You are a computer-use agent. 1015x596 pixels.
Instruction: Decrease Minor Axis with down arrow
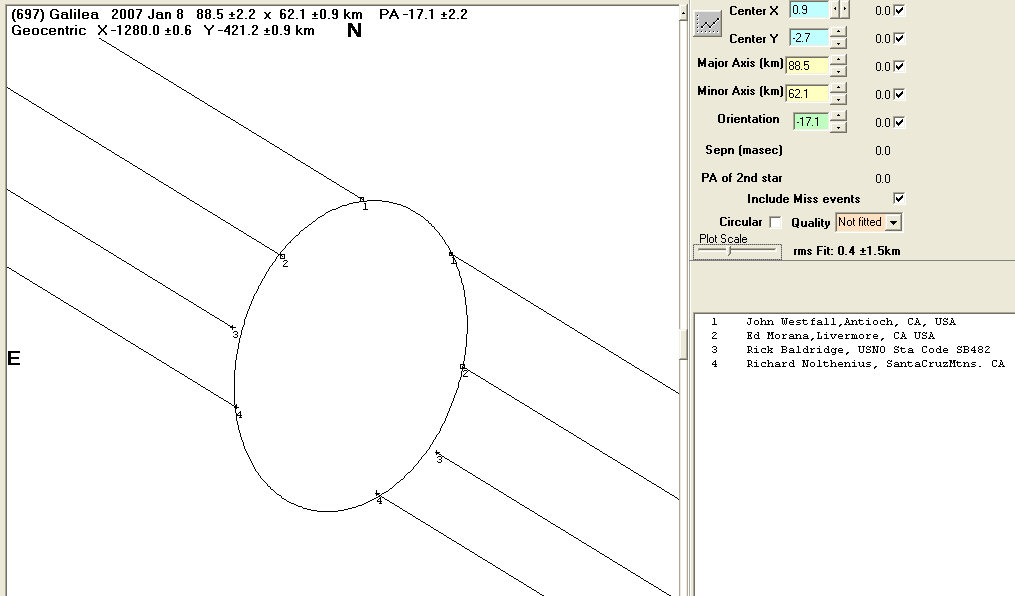(838, 99)
